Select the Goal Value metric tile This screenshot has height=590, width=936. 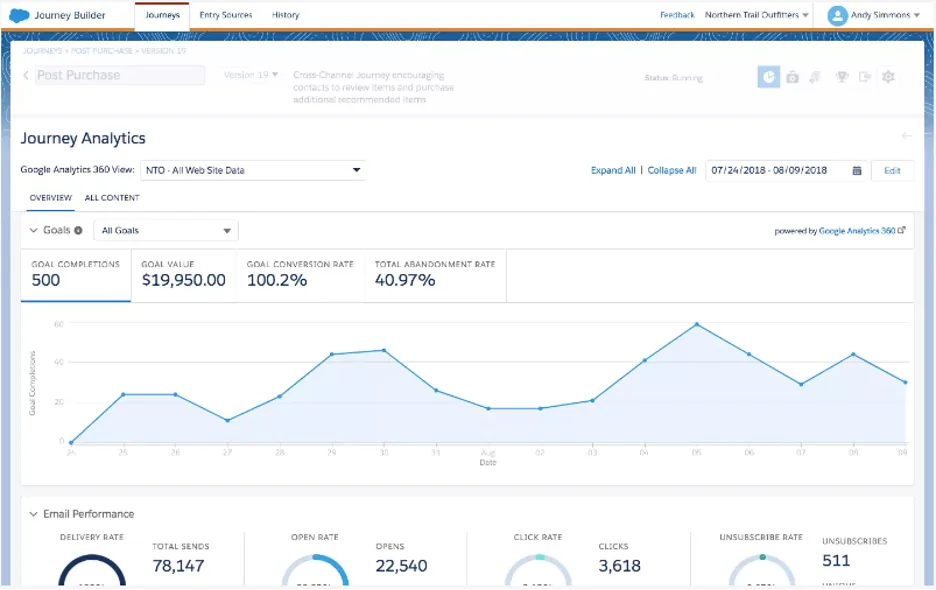coord(183,275)
